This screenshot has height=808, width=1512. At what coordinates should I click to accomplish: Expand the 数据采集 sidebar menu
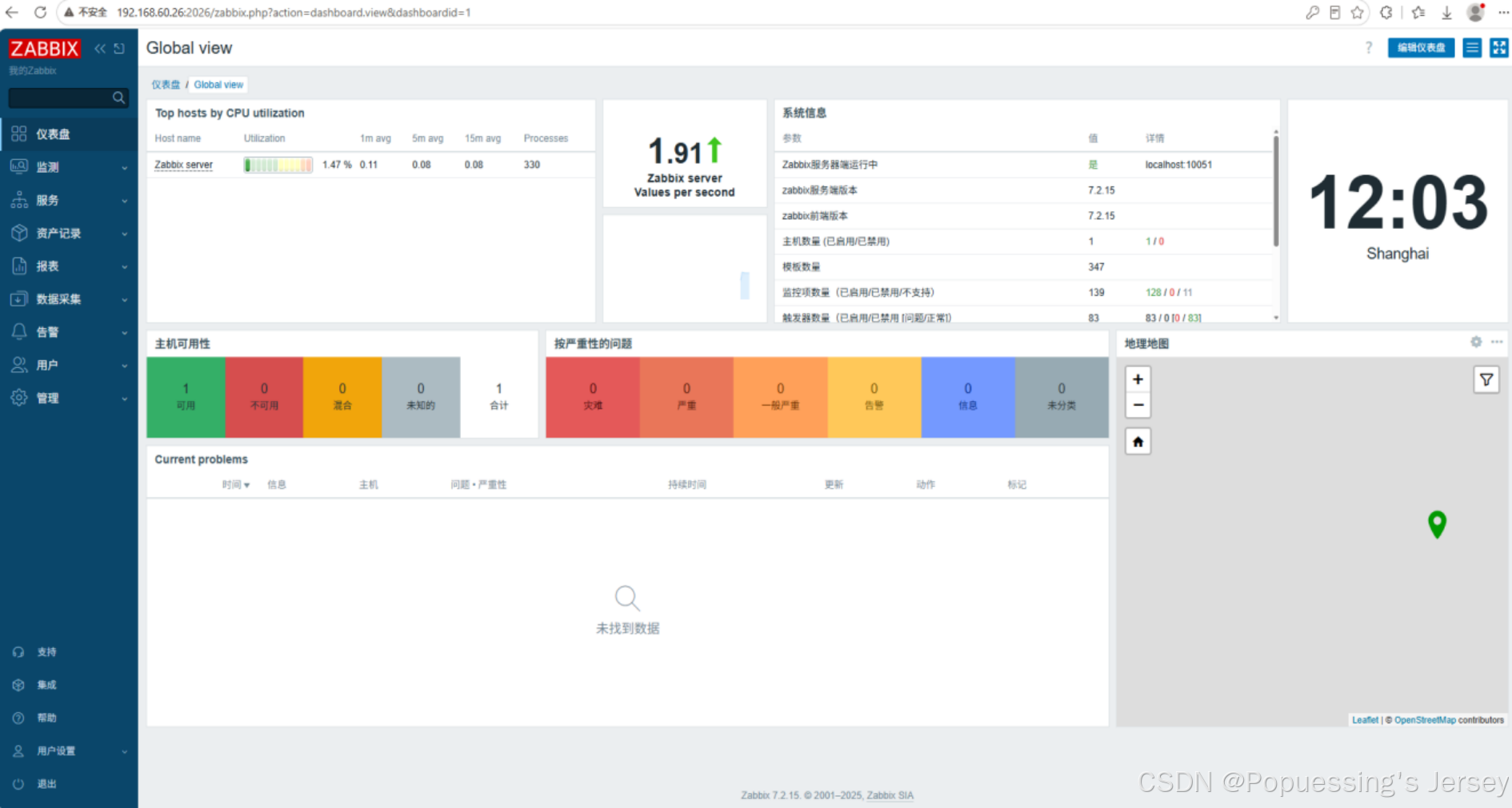[x=69, y=298]
